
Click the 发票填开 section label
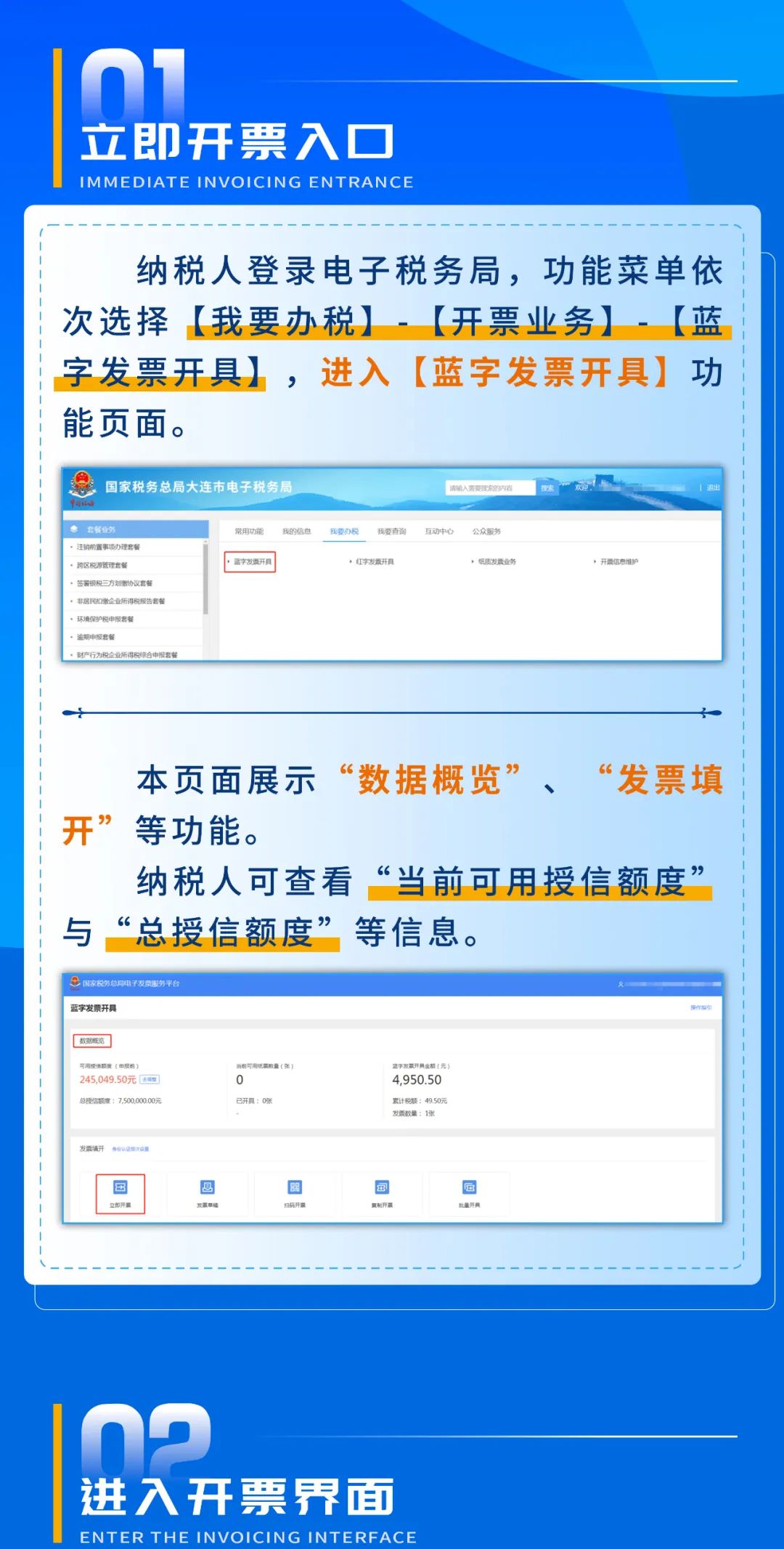pyautogui.click(x=91, y=1149)
